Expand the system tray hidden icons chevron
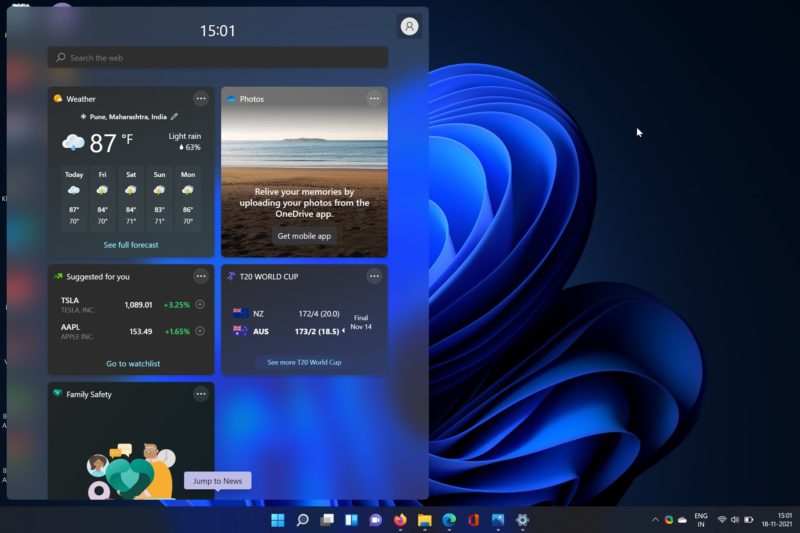This screenshot has height=533, width=800. click(x=656, y=520)
